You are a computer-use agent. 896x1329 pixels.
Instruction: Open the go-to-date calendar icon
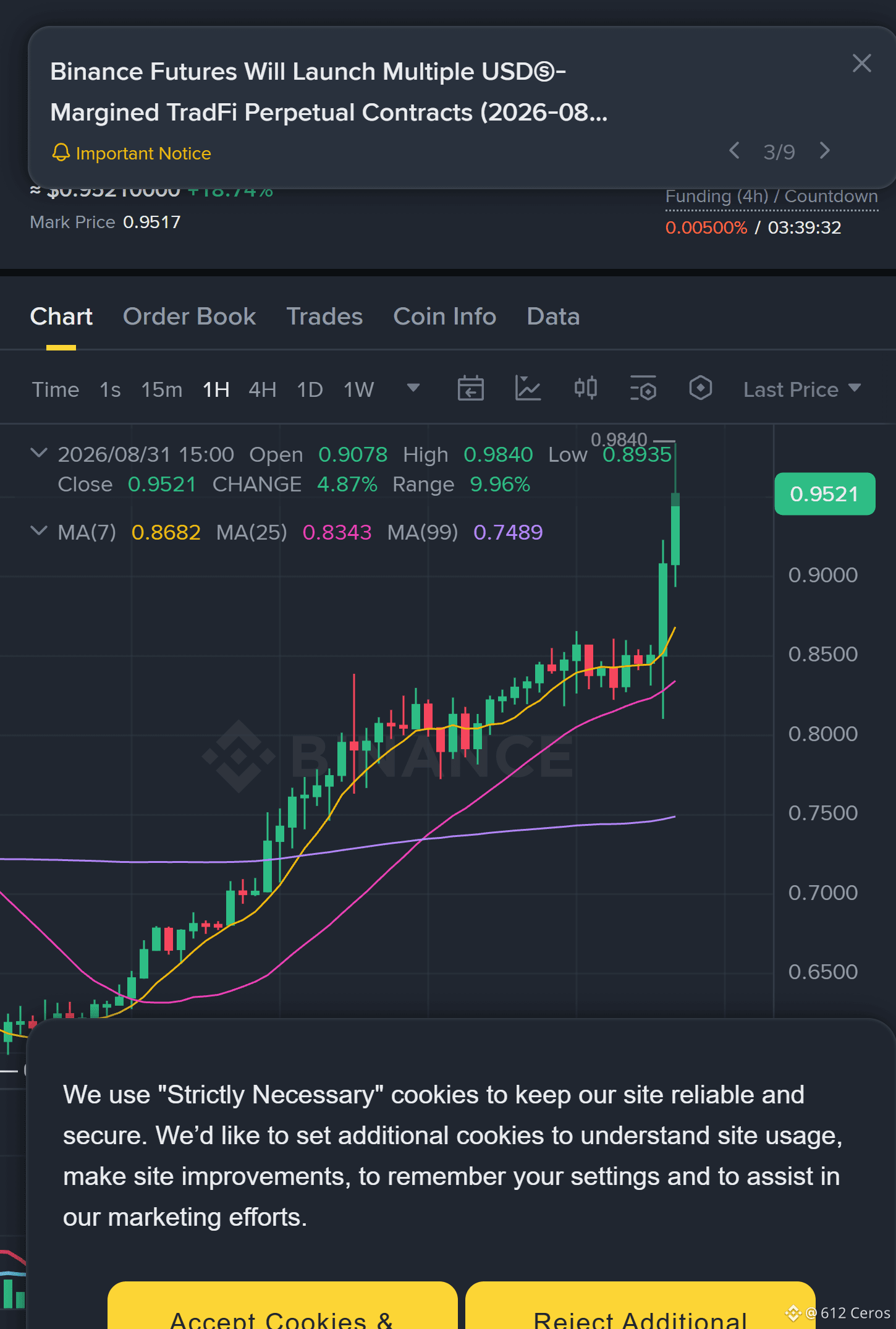471,388
